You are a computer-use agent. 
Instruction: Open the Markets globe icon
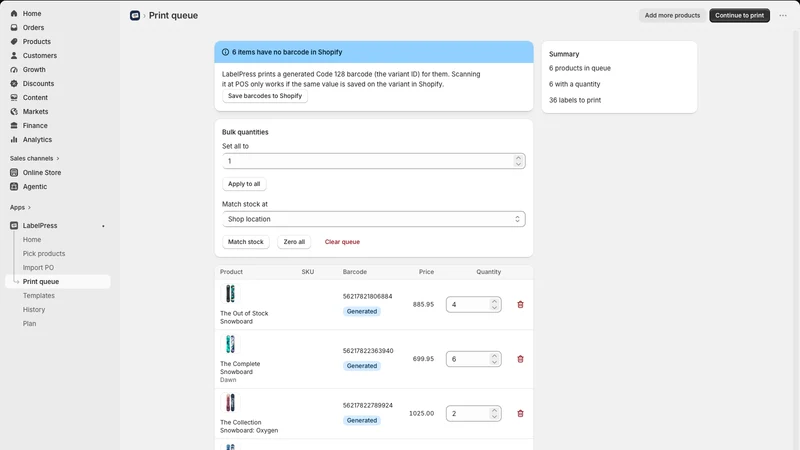click(14, 111)
